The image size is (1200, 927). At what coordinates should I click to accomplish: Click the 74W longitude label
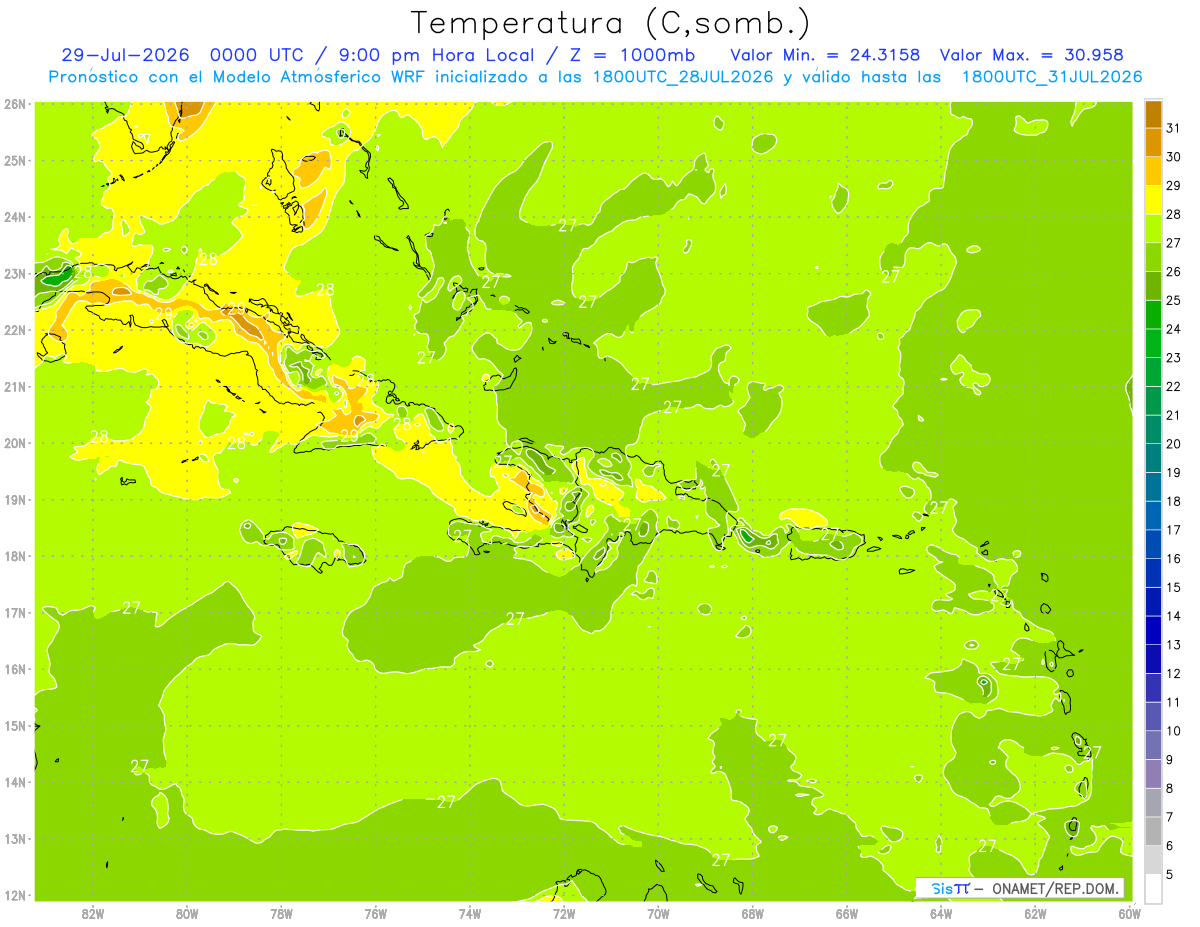(x=470, y=914)
